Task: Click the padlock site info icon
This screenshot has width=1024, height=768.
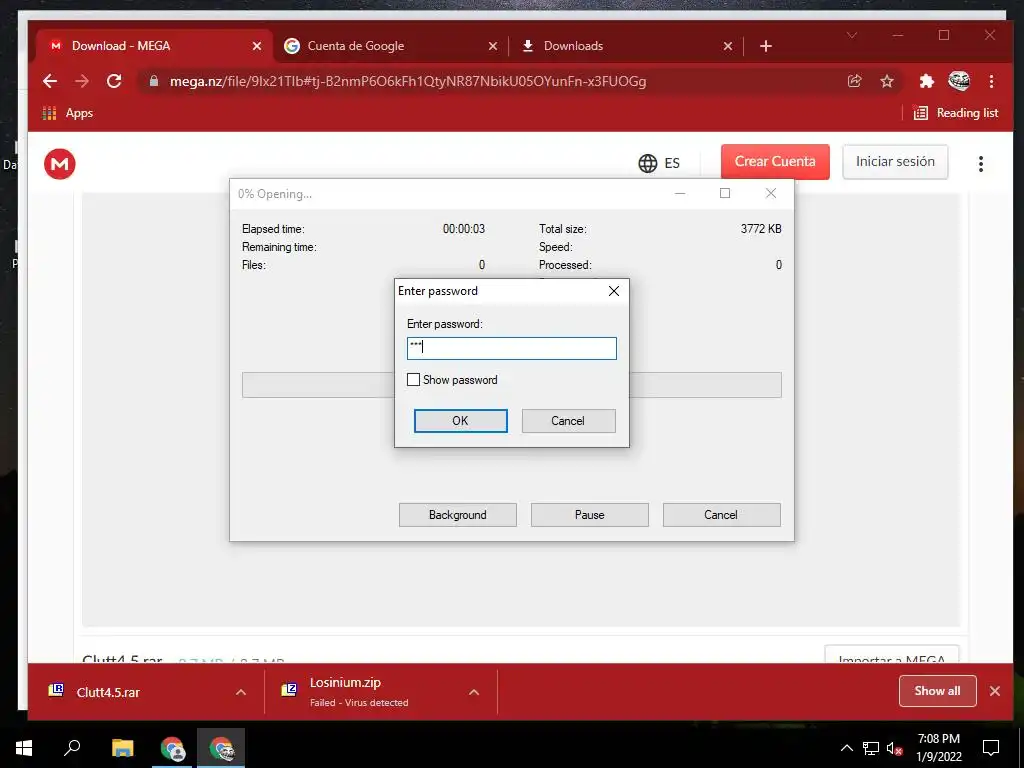Action: (x=153, y=81)
